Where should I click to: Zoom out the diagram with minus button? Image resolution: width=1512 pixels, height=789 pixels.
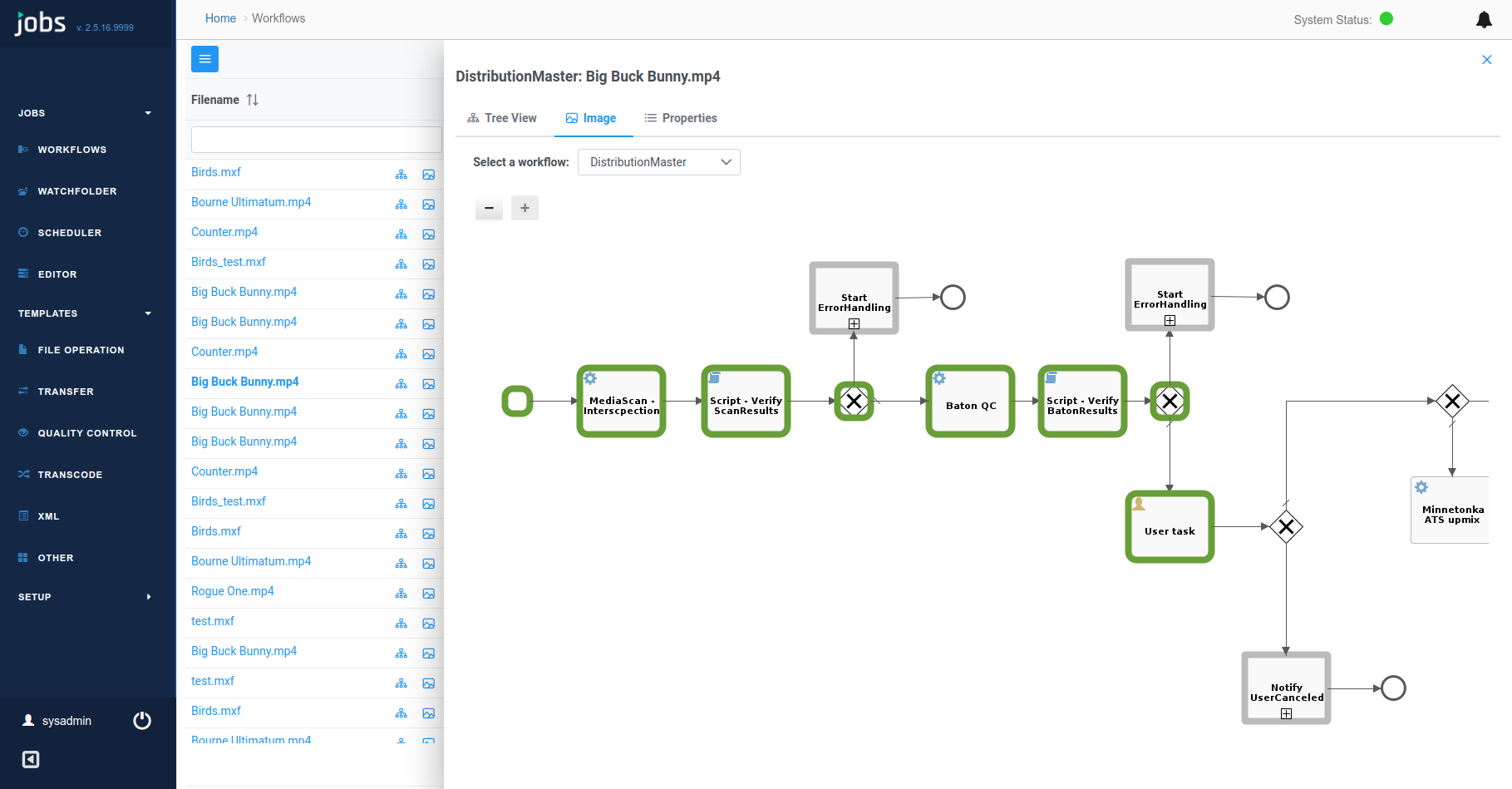[x=489, y=208]
